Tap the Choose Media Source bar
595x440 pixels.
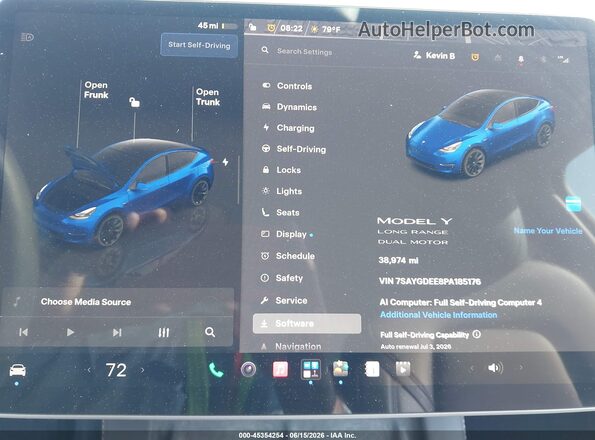coord(118,302)
